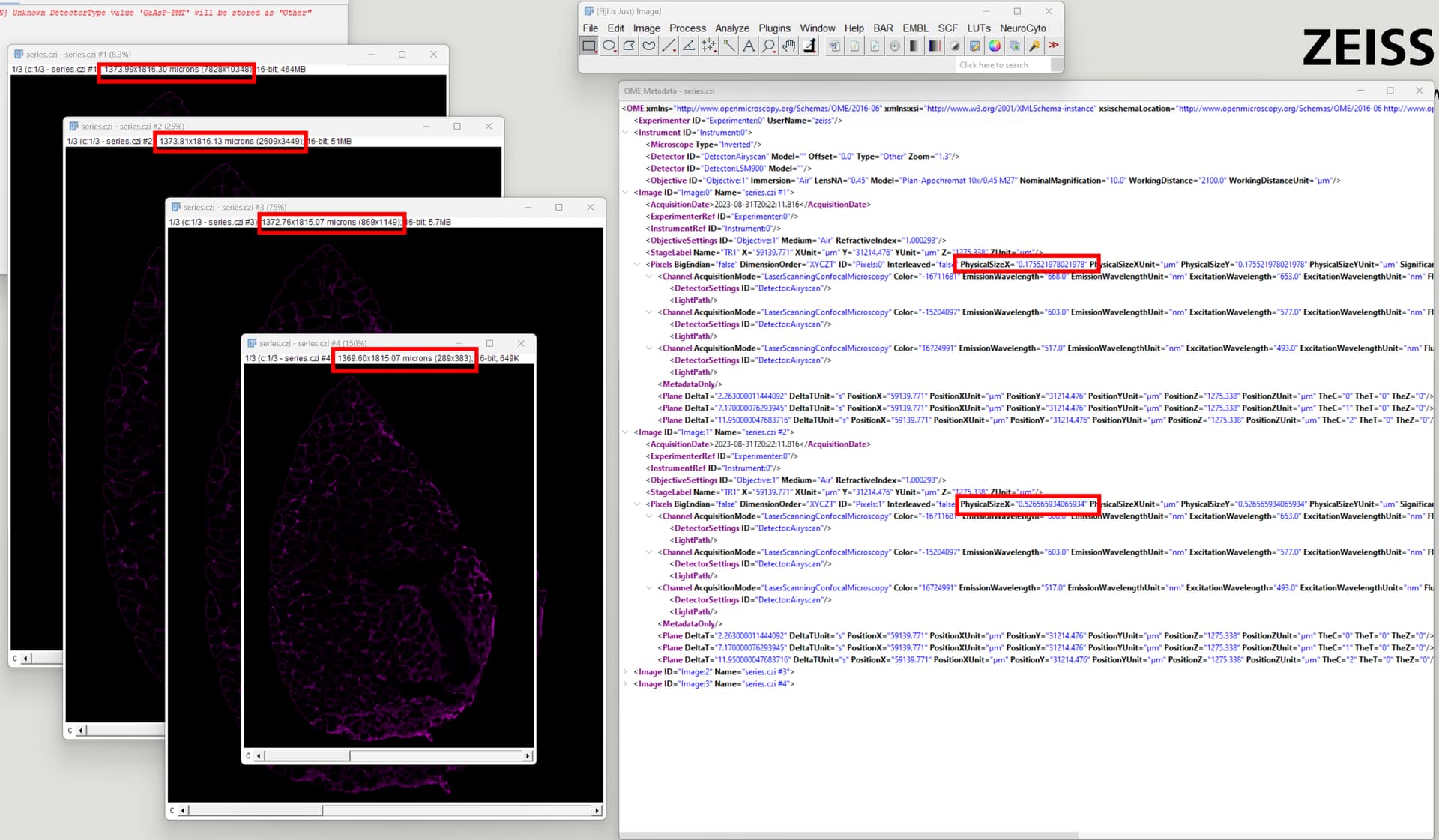Select the Text tool
The width and height of the screenshot is (1439, 840).
click(x=748, y=46)
